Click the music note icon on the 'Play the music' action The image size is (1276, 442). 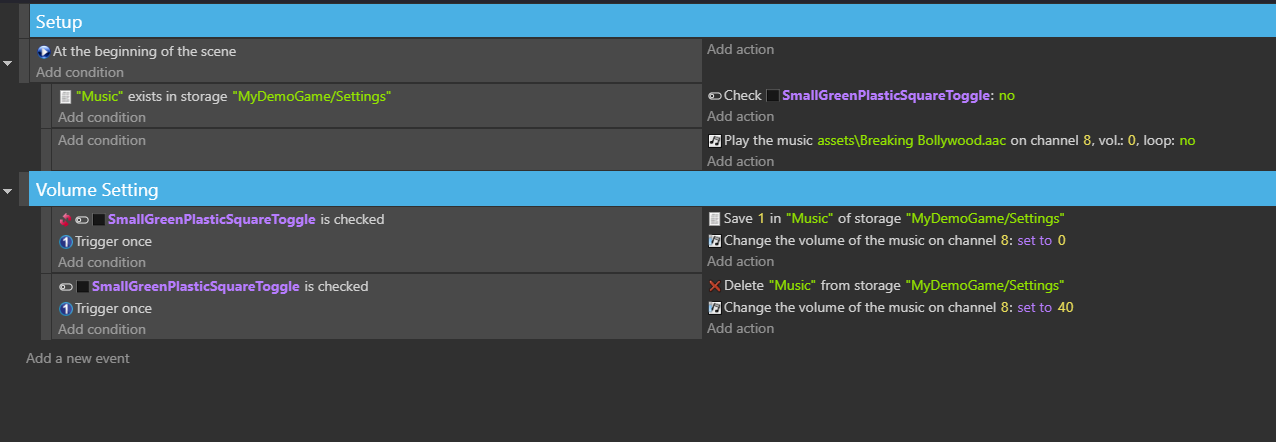(714, 140)
